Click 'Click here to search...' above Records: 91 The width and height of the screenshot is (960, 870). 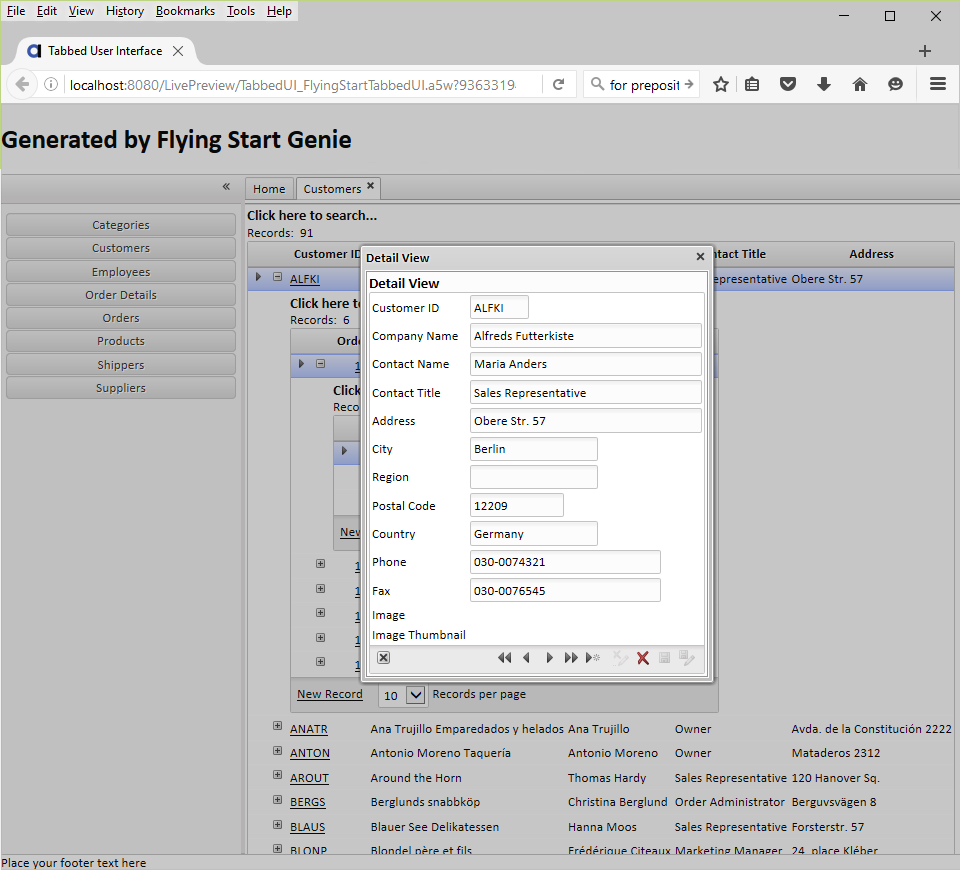[x=312, y=216]
